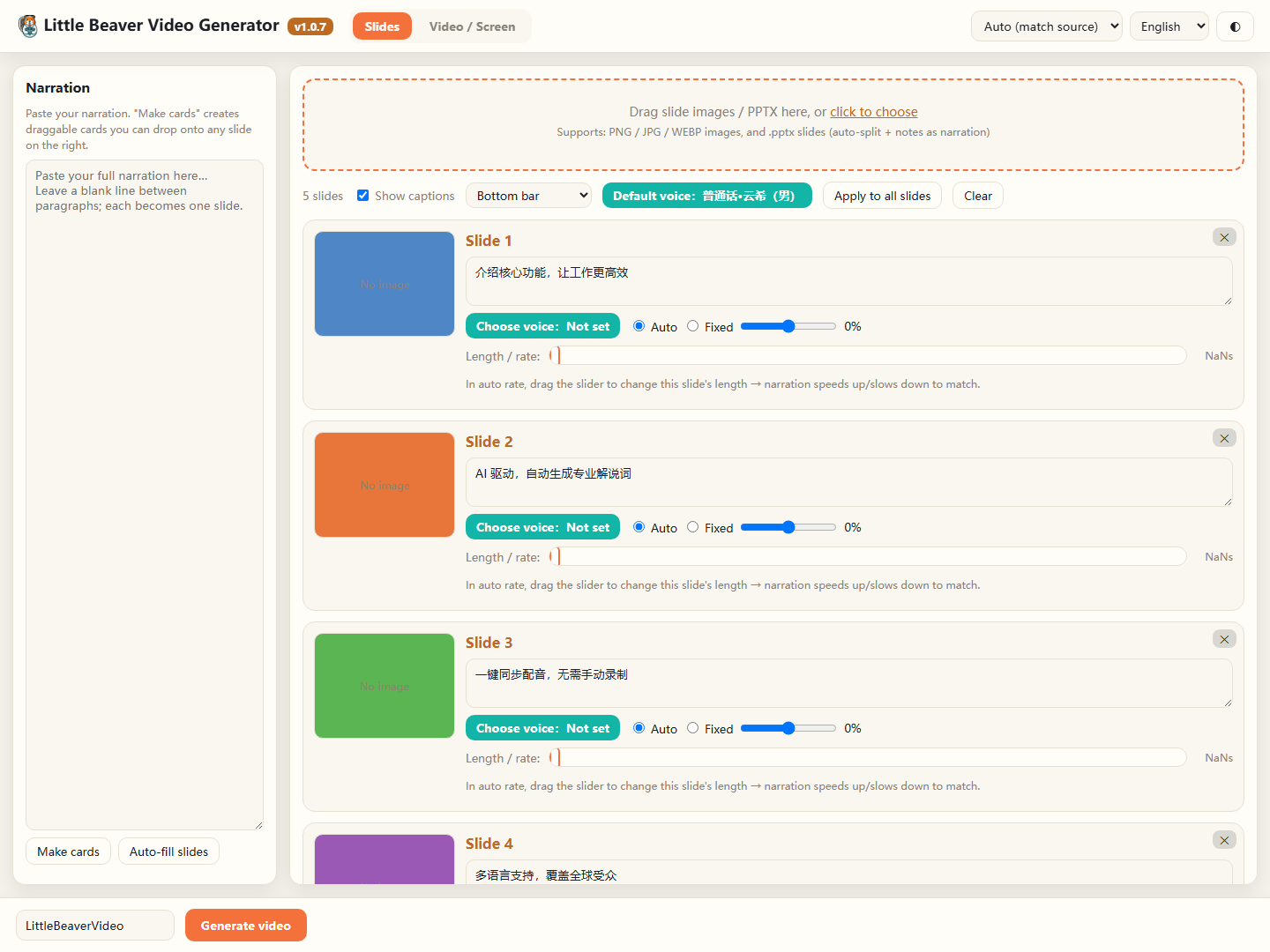Click the green Slide 3 thumbnail
1270x952 pixels.
coord(385,686)
